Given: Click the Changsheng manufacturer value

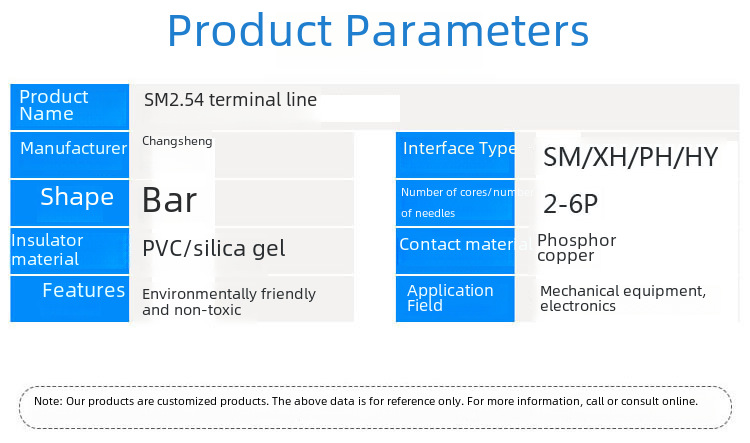Looking at the screenshot, I should coord(177,142).
